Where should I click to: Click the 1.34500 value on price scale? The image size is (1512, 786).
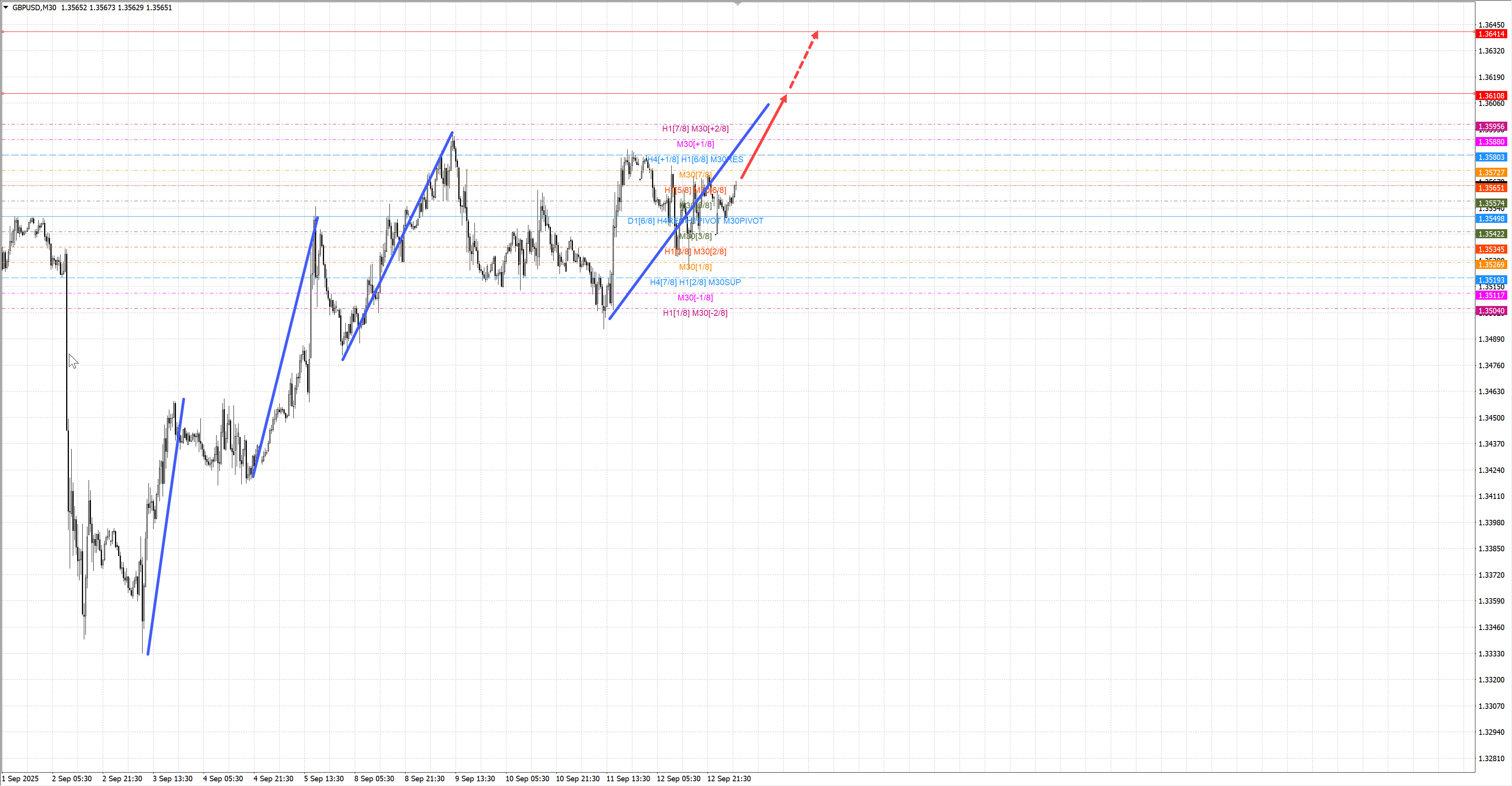point(1491,418)
